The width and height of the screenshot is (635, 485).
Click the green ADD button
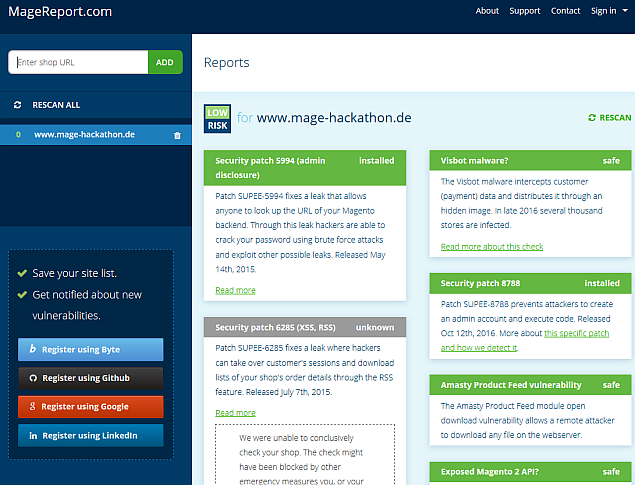[165, 62]
